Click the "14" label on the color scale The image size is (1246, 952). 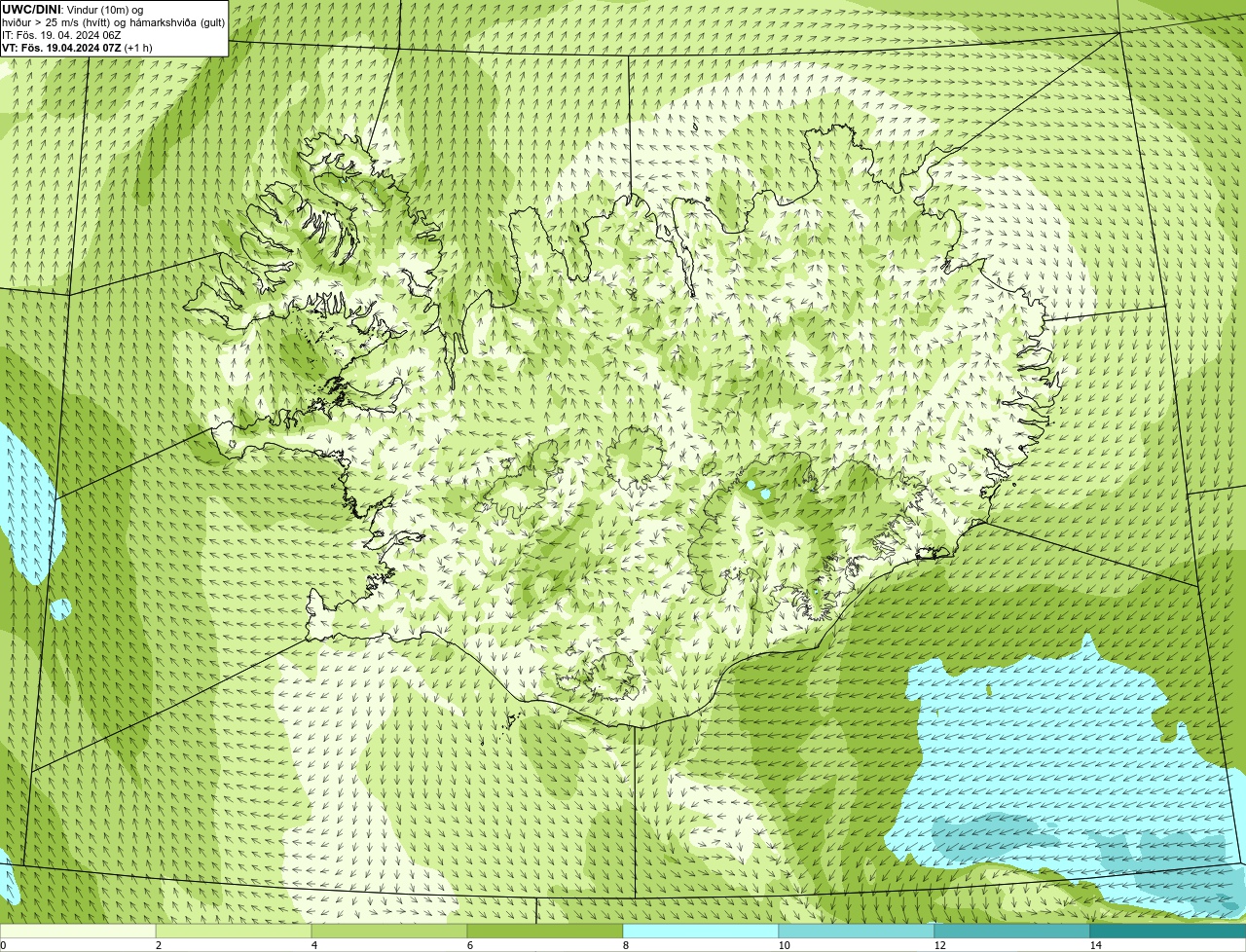point(1095,945)
